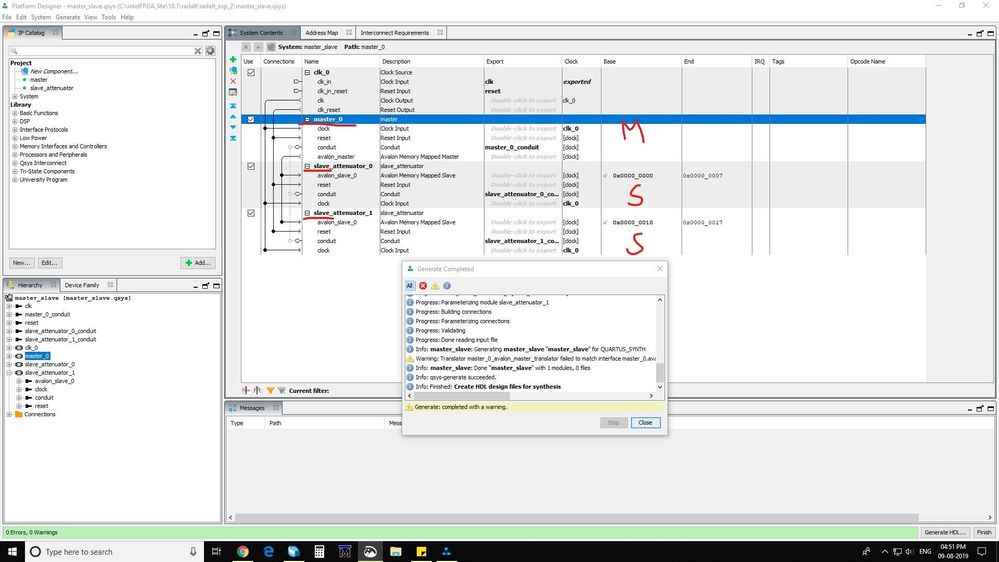Open the Generate menu
999x562 pixels.
pyautogui.click(x=68, y=17)
